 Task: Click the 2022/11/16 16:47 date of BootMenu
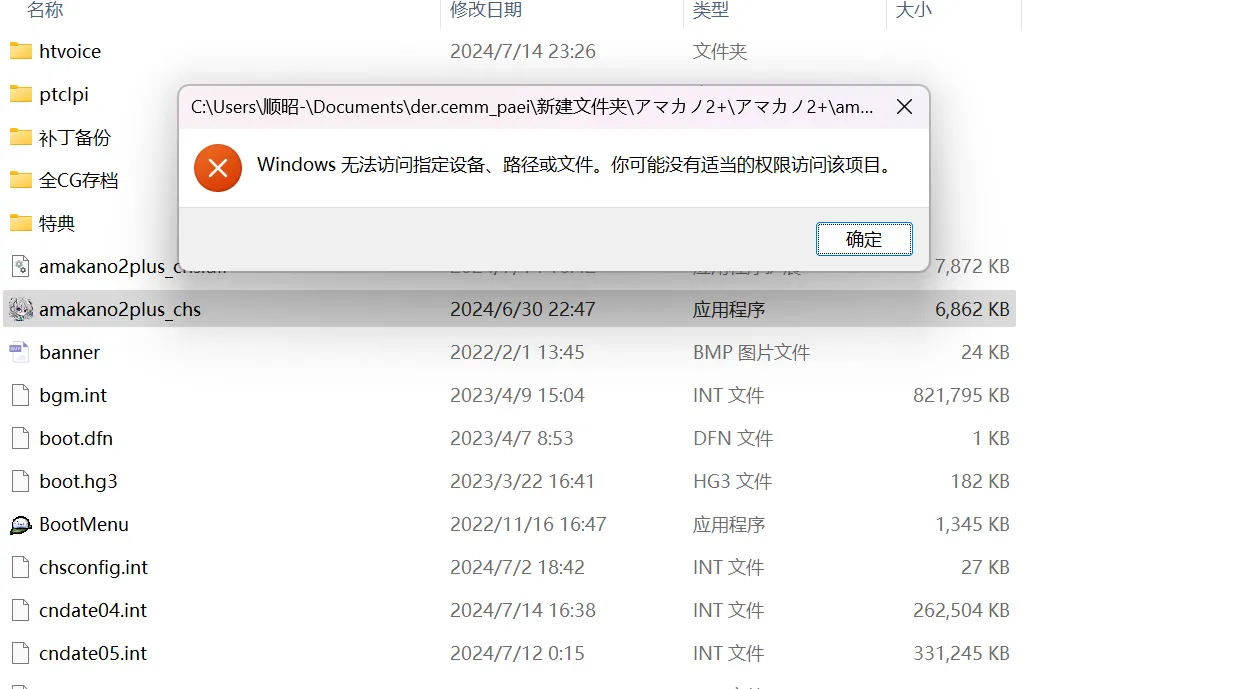pyautogui.click(x=528, y=524)
